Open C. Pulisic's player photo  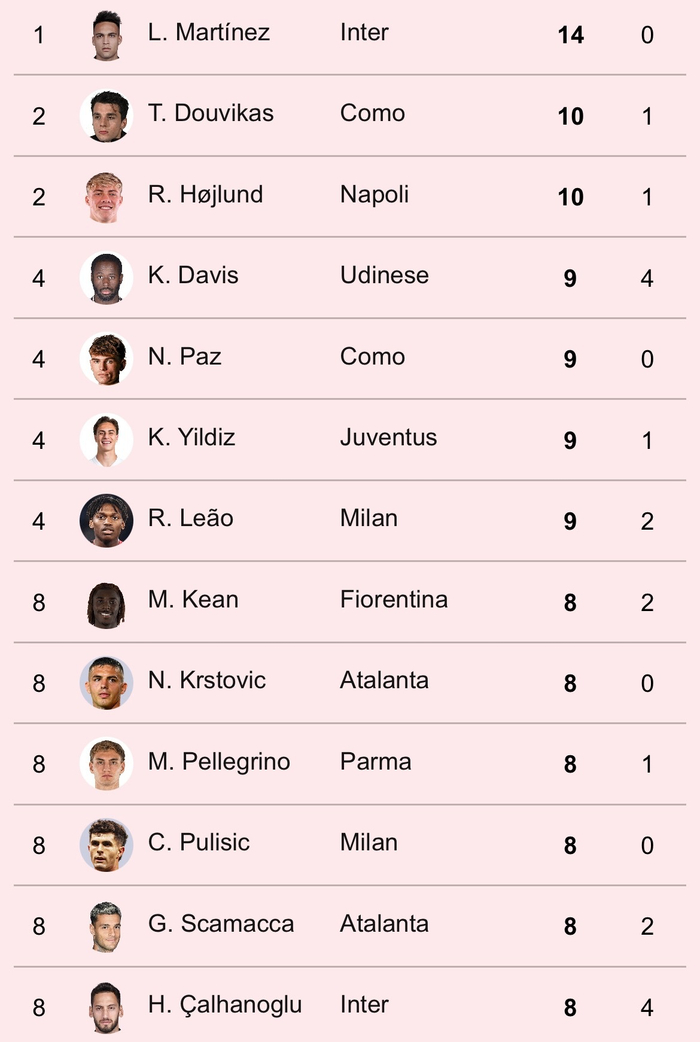(x=106, y=845)
